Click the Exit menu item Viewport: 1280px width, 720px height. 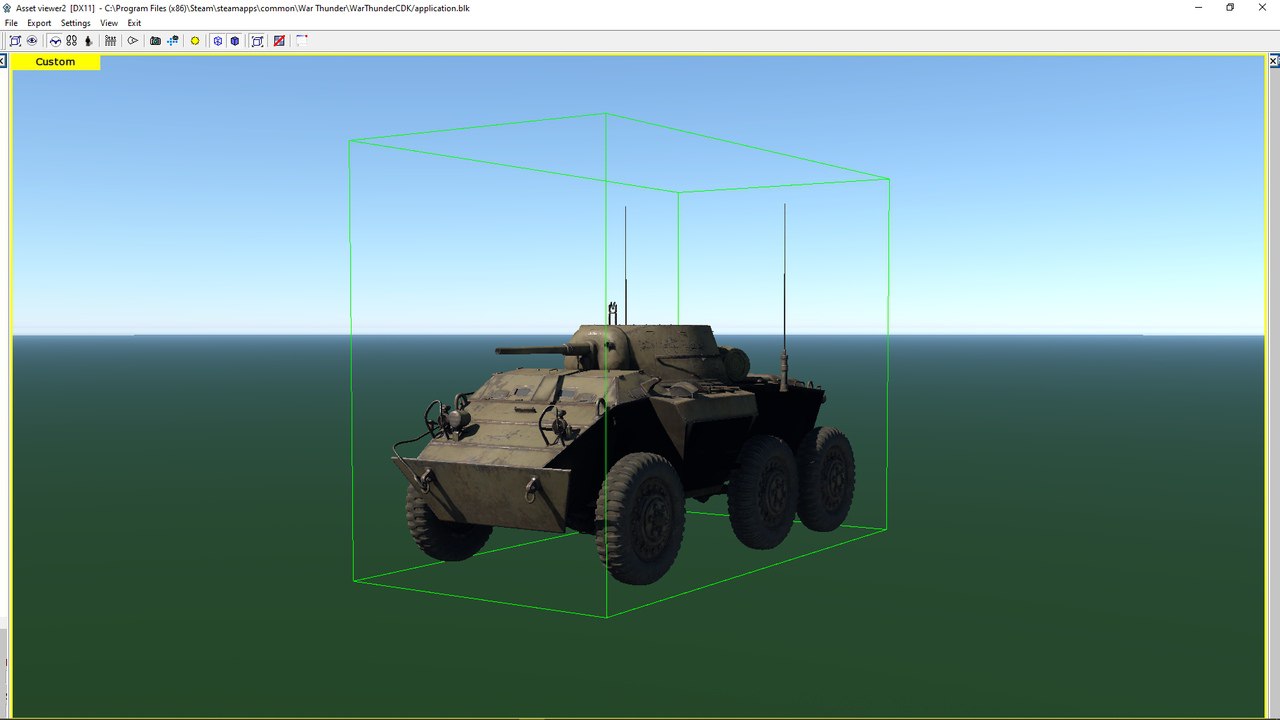coord(134,23)
